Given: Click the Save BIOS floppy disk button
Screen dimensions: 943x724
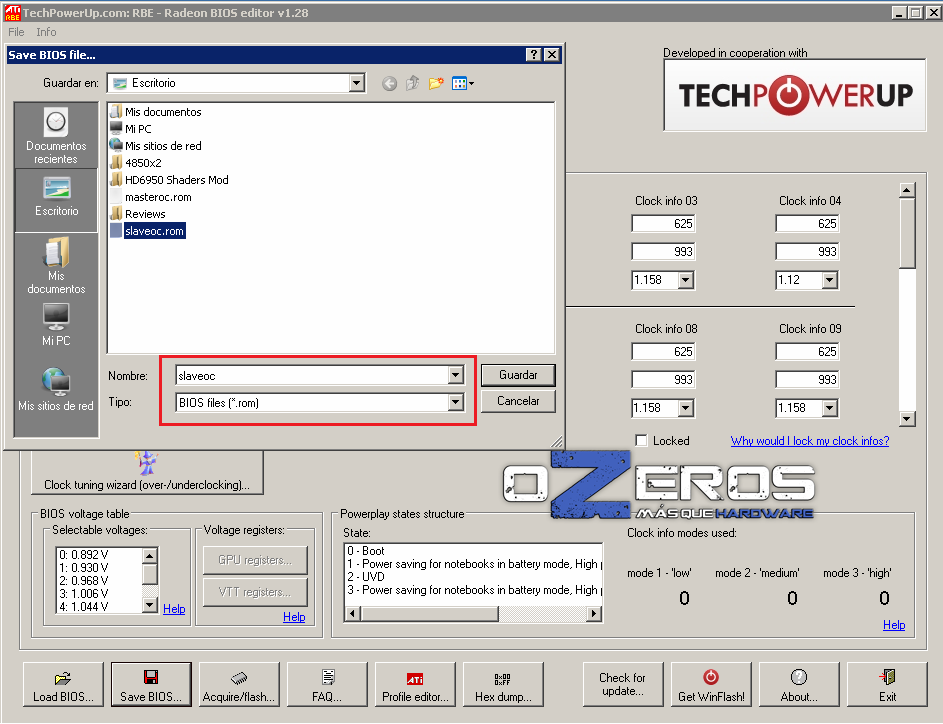Looking at the screenshot, I should pyautogui.click(x=151, y=685).
